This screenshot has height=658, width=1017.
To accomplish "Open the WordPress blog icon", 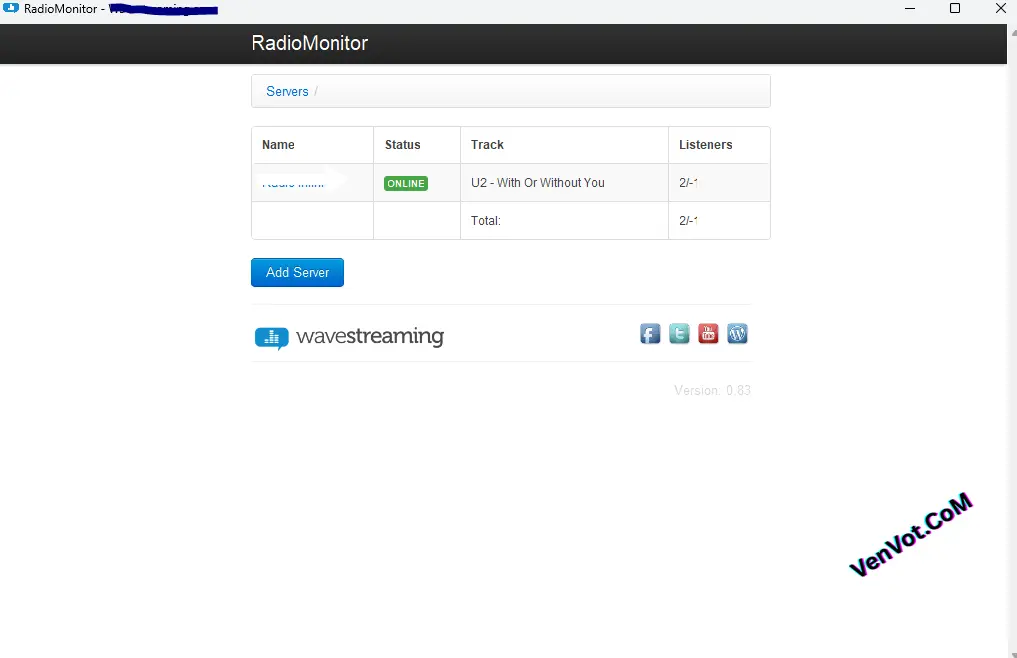I will pos(737,334).
